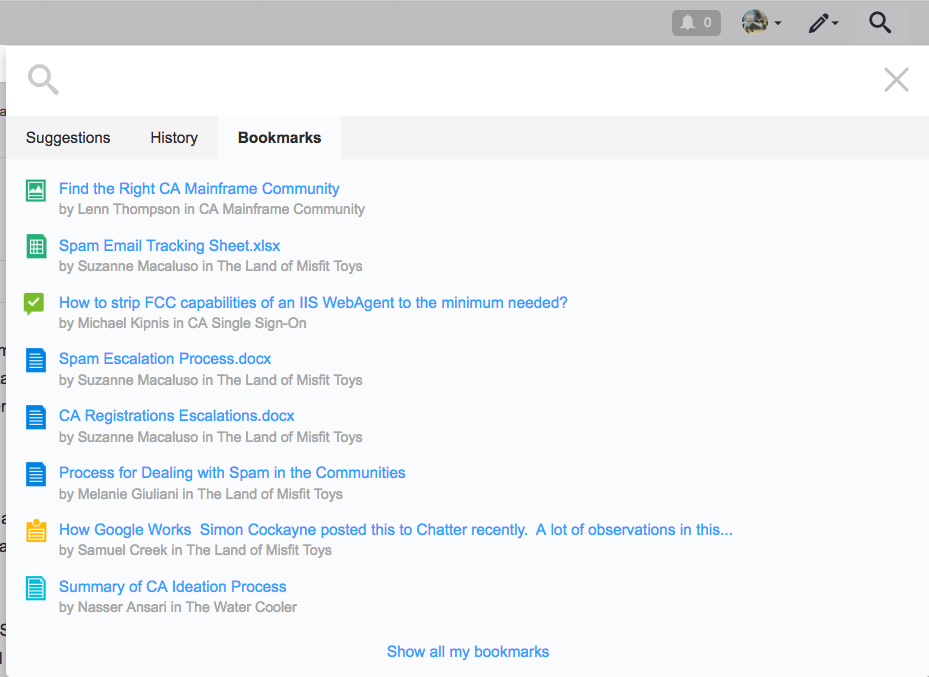Switch to the History tab
929x677 pixels.
(174, 137)
